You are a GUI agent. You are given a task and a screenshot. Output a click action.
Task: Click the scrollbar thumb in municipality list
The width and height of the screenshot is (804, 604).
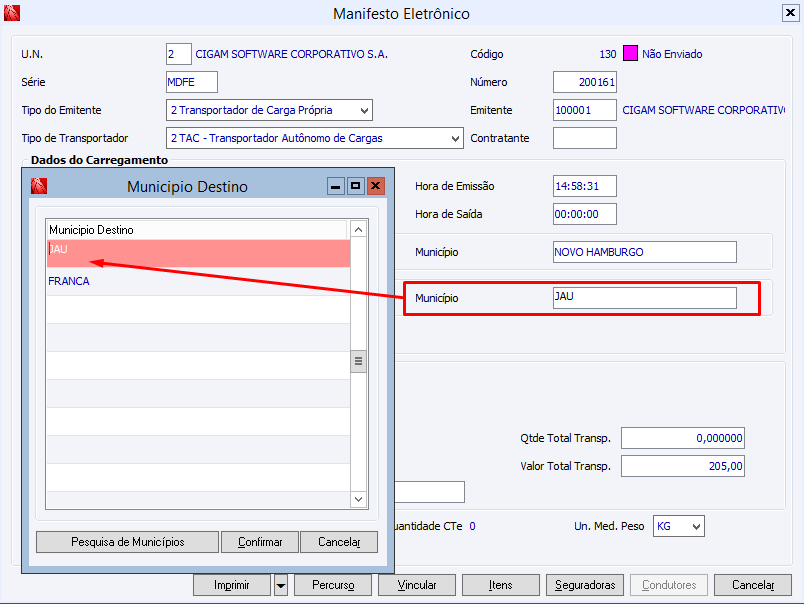tap(358, 361)
